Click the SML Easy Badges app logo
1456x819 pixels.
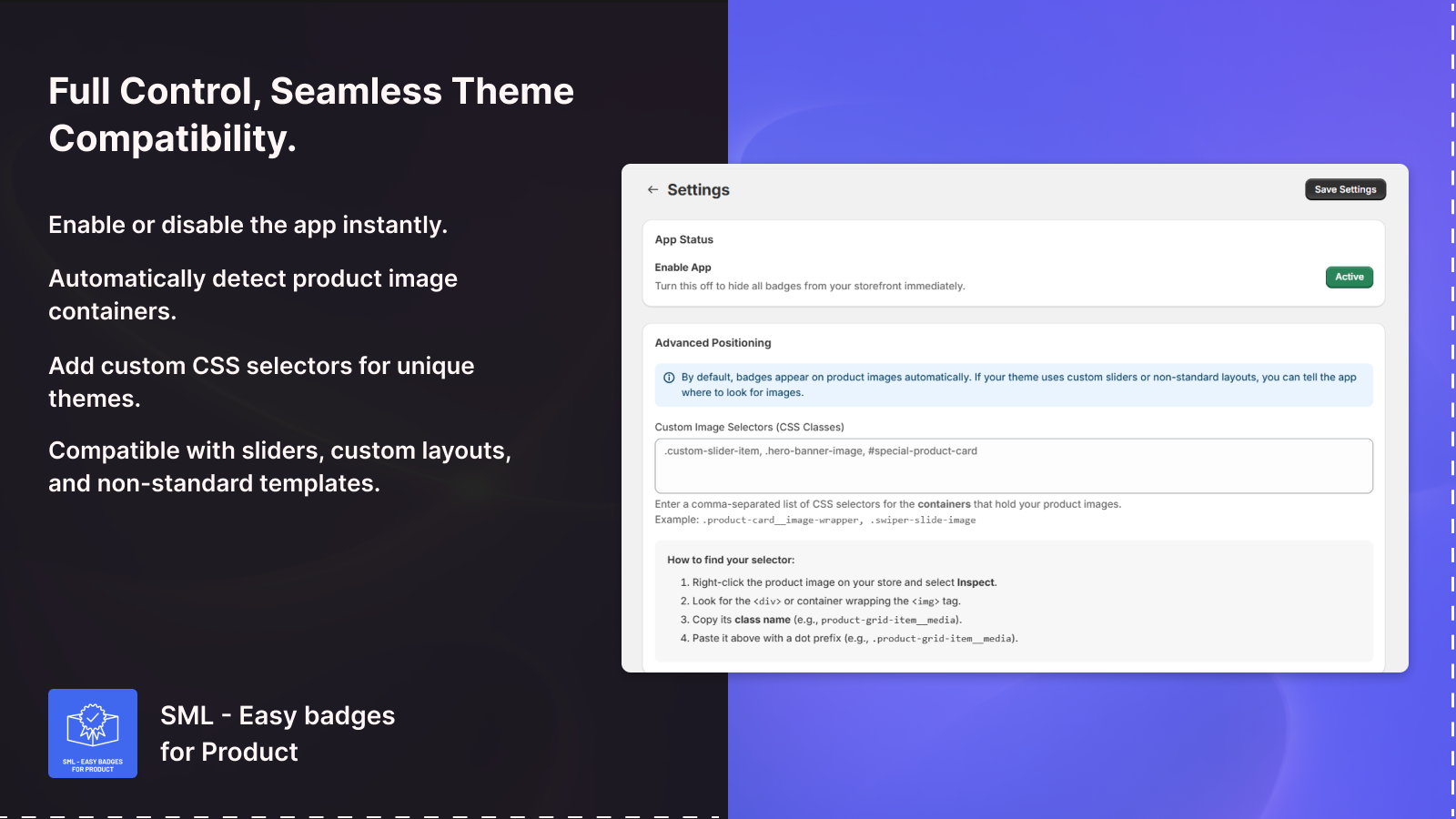click(93, 733)
